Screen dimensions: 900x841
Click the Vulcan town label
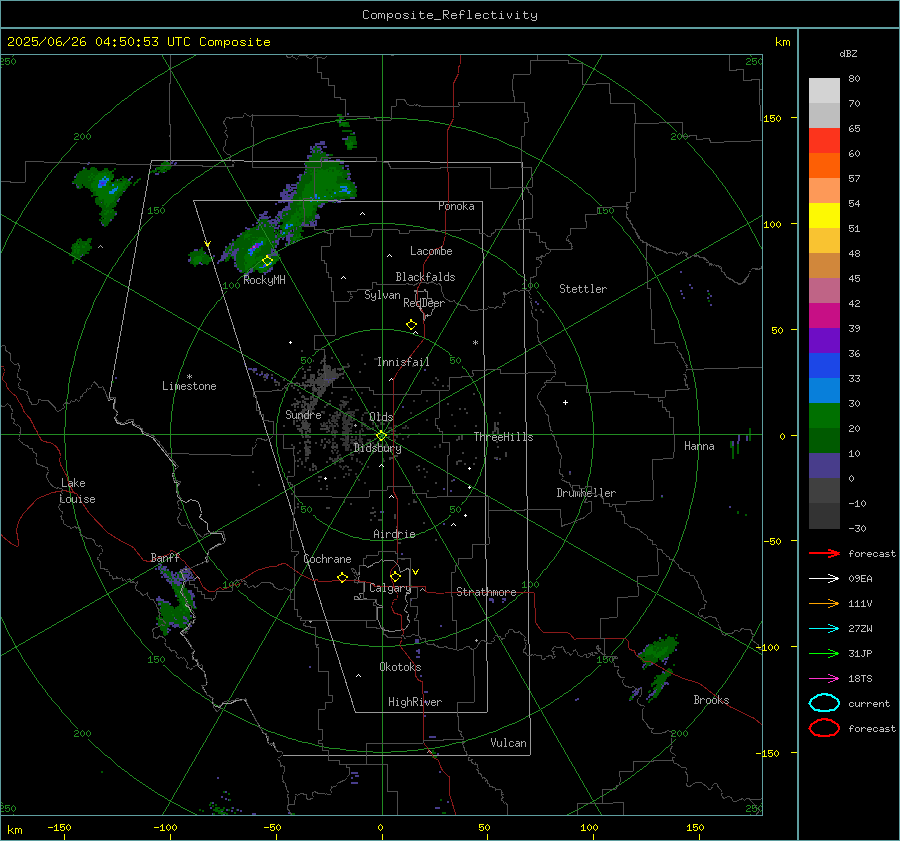tap(508, 743)
